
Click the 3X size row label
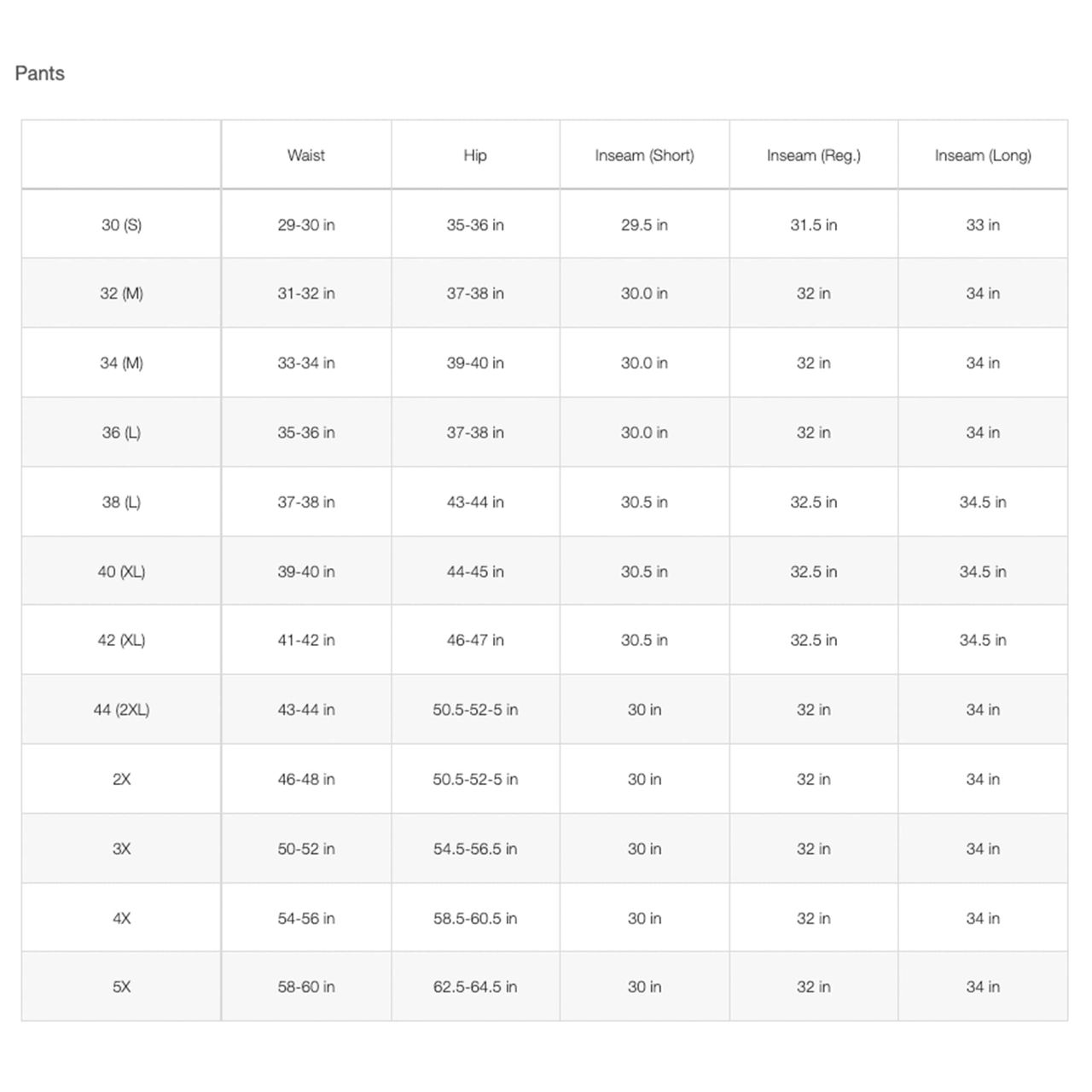tap(121, 849)
